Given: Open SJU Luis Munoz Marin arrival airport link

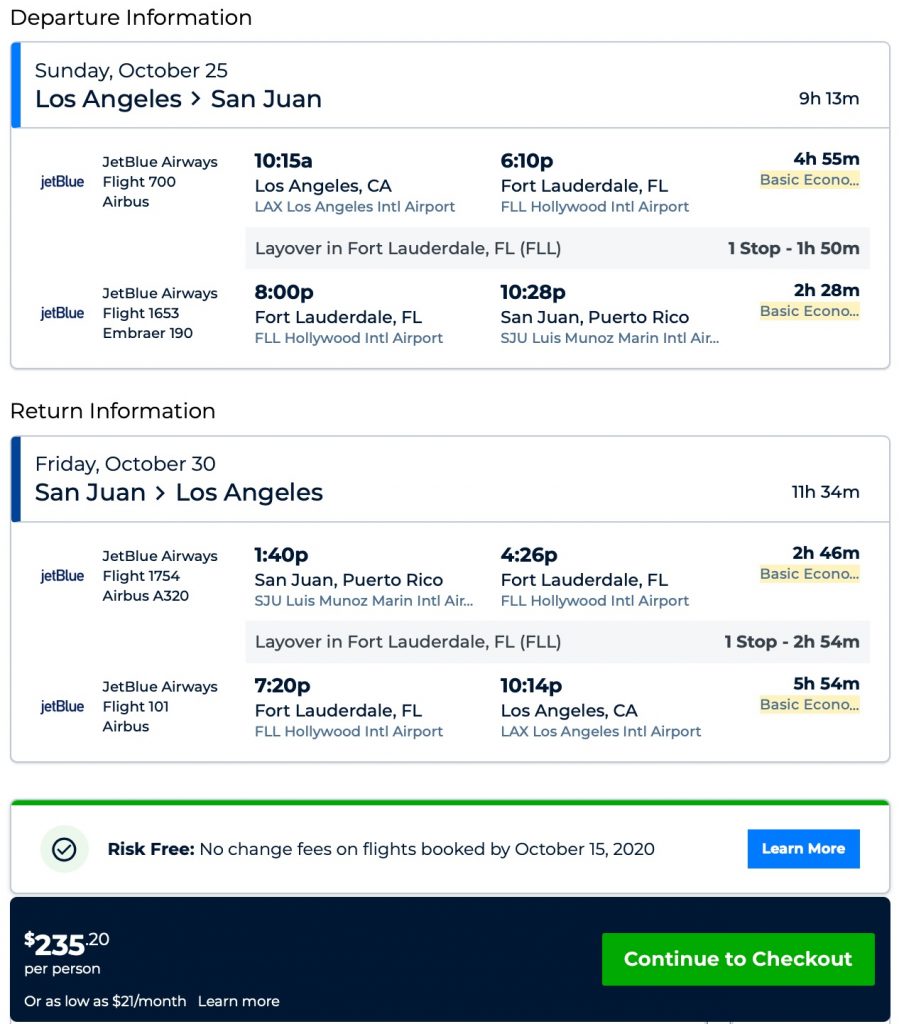Looking at the screenshot, I should (609, 338).
